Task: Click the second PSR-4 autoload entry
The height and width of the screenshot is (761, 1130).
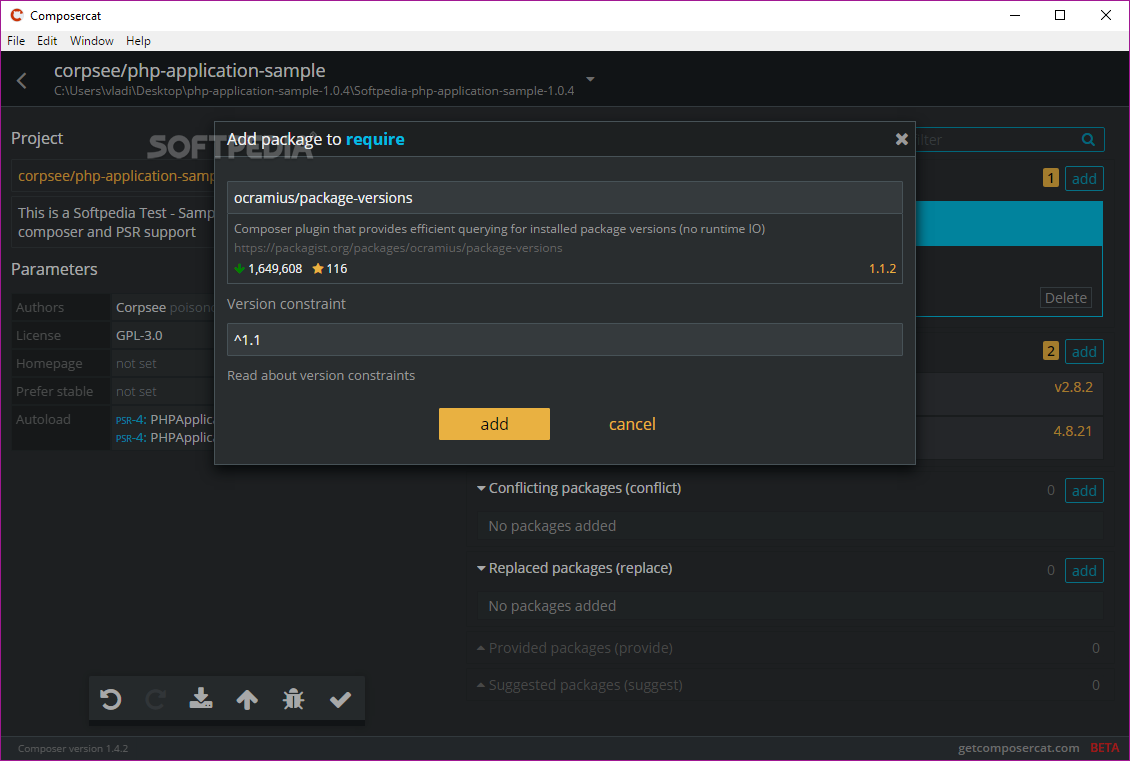Action: click(164, 437)
